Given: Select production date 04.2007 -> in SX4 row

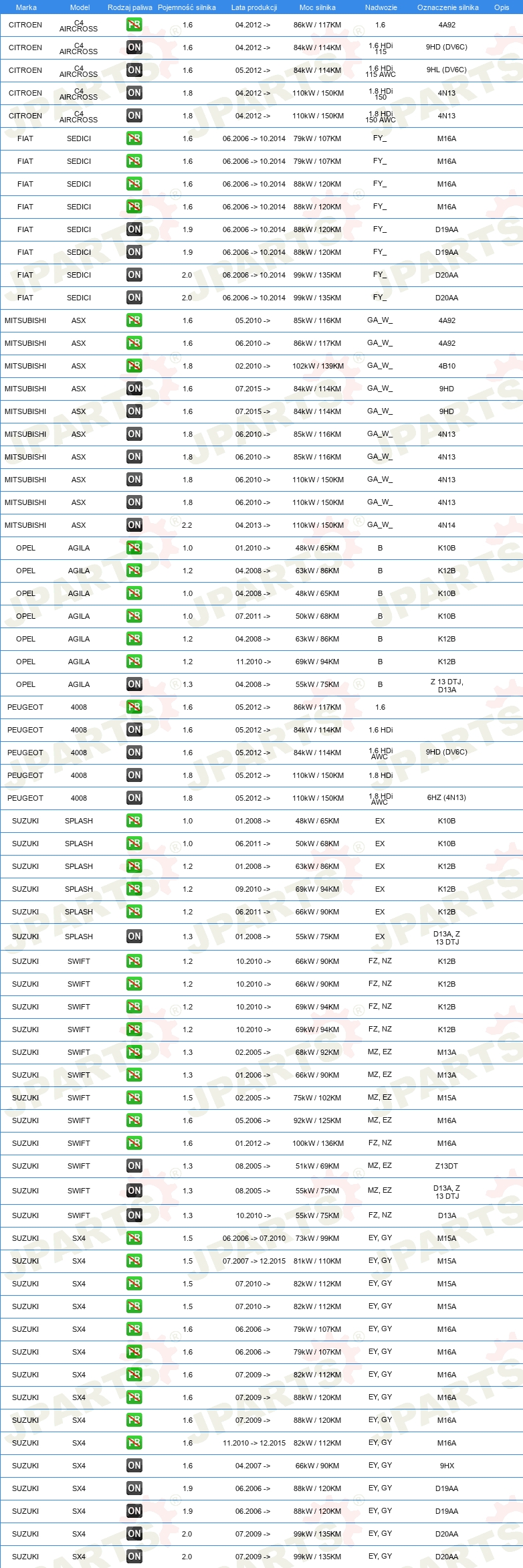Looking at the screenshot, I should click(253, 1466).
